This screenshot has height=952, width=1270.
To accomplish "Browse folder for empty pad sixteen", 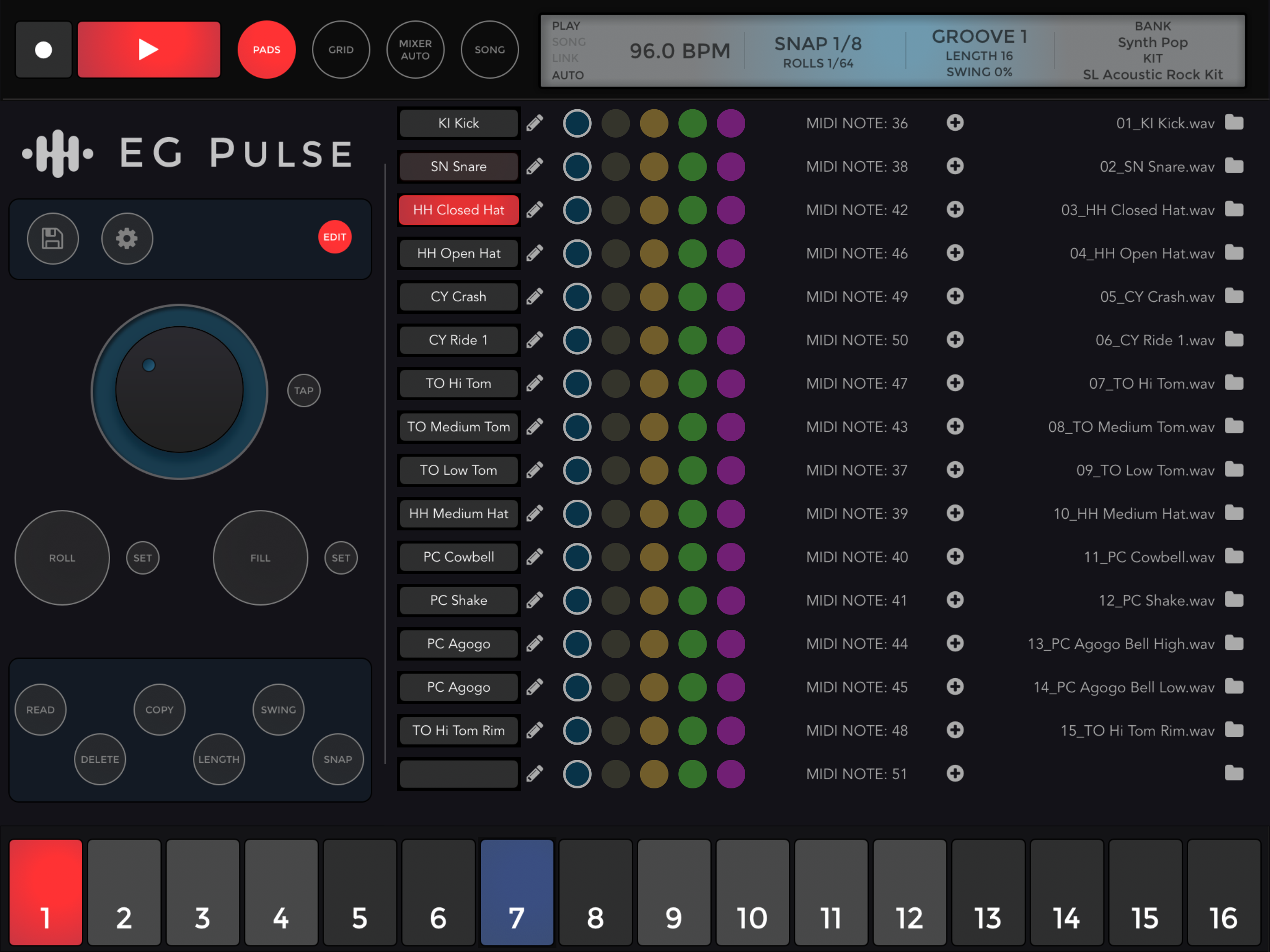I will [x=1233, y=773].
